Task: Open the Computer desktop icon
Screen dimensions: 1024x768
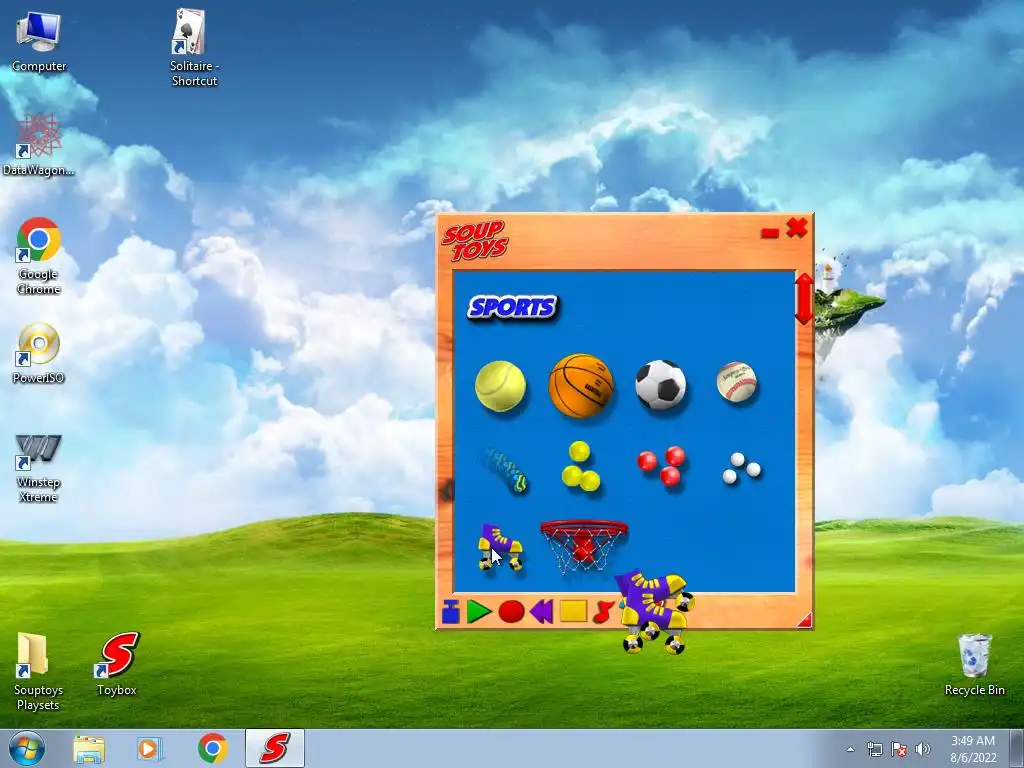Action: (39, 42)
